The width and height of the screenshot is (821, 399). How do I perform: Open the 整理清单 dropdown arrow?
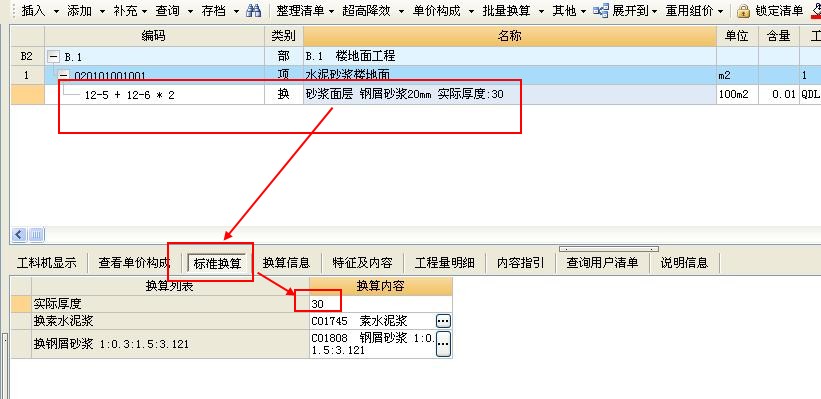(x=331, y=11)
